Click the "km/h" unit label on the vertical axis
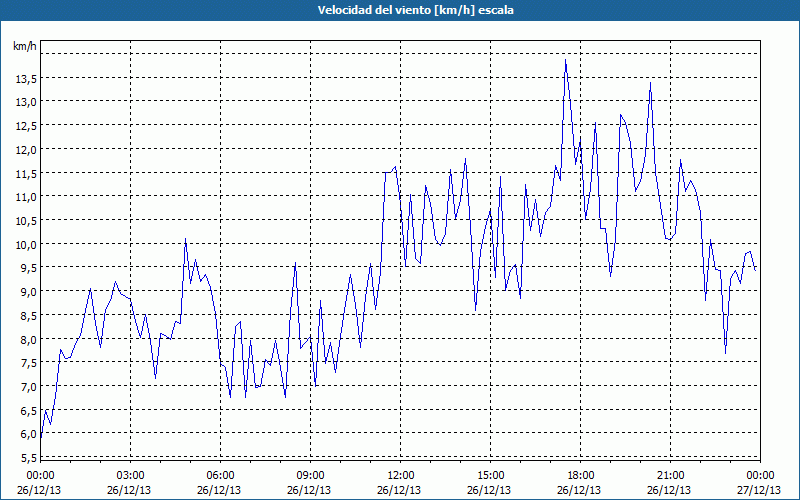Screen dimensions: 800x500 (24, 46)
